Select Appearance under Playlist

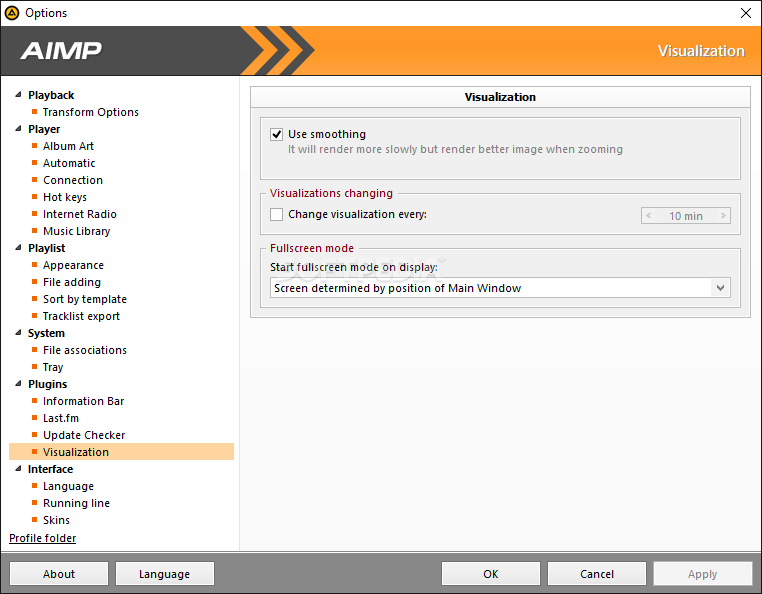tap(73, 265)
